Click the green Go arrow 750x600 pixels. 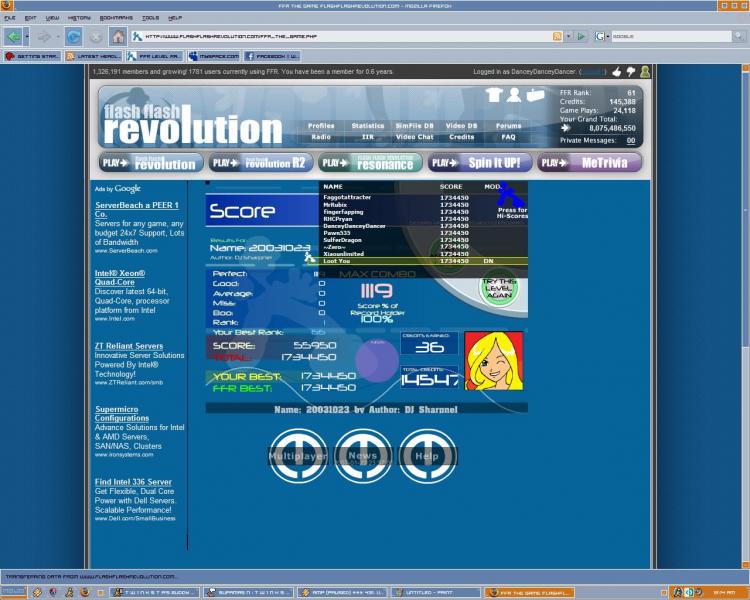tap(581, 36)
